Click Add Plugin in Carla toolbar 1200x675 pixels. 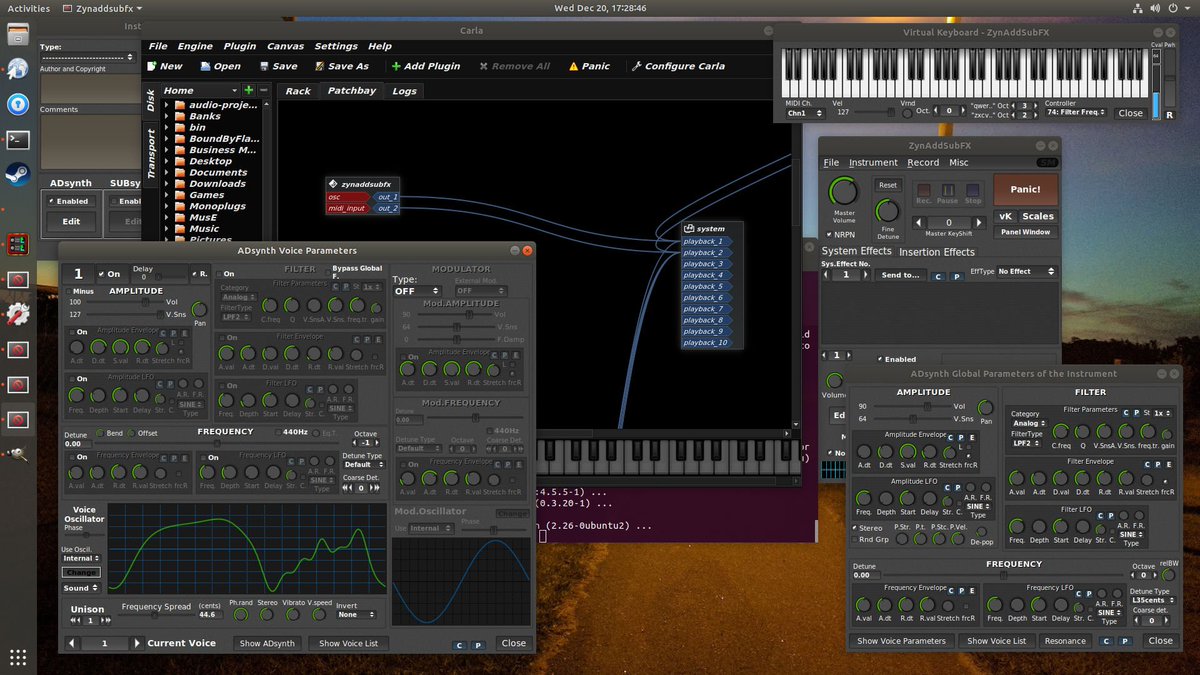pyautogui.click(x=426, y=66)
